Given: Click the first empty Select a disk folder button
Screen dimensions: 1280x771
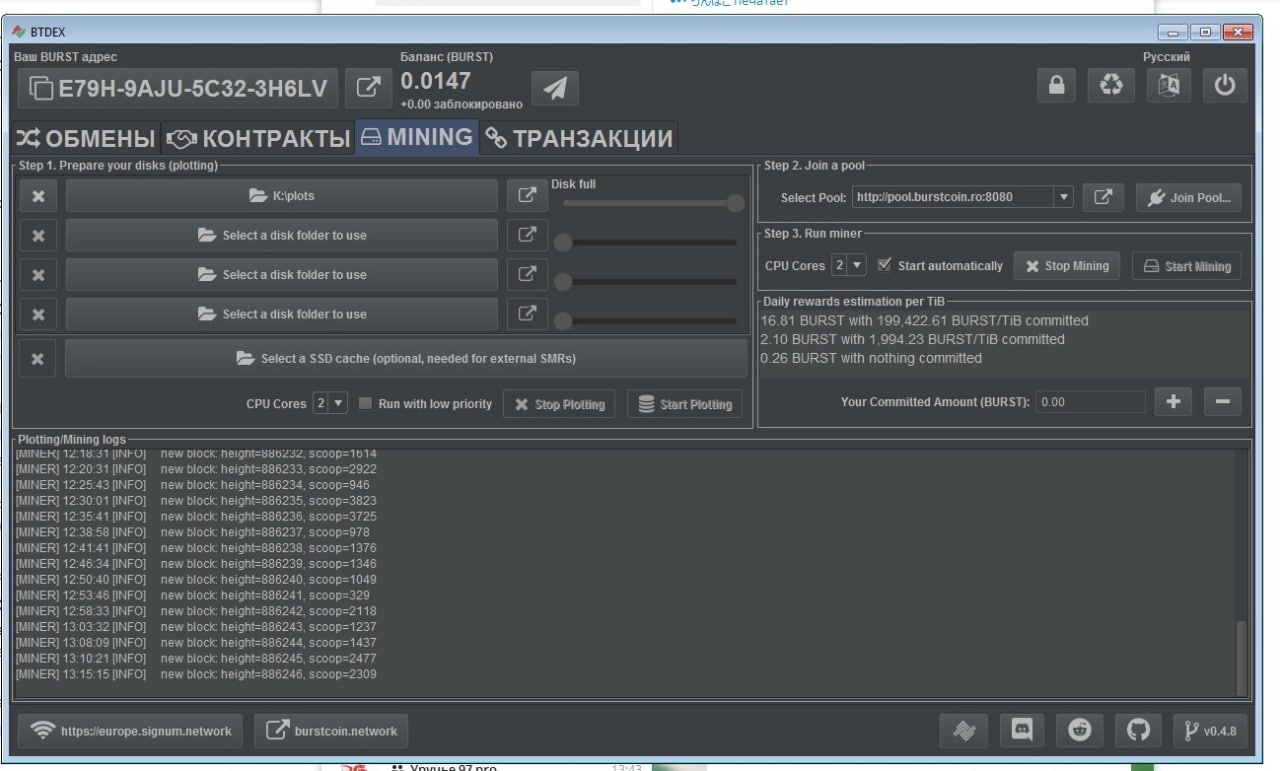Looking at the screenshot, I should pyautogui.click(x=281, y=235).
